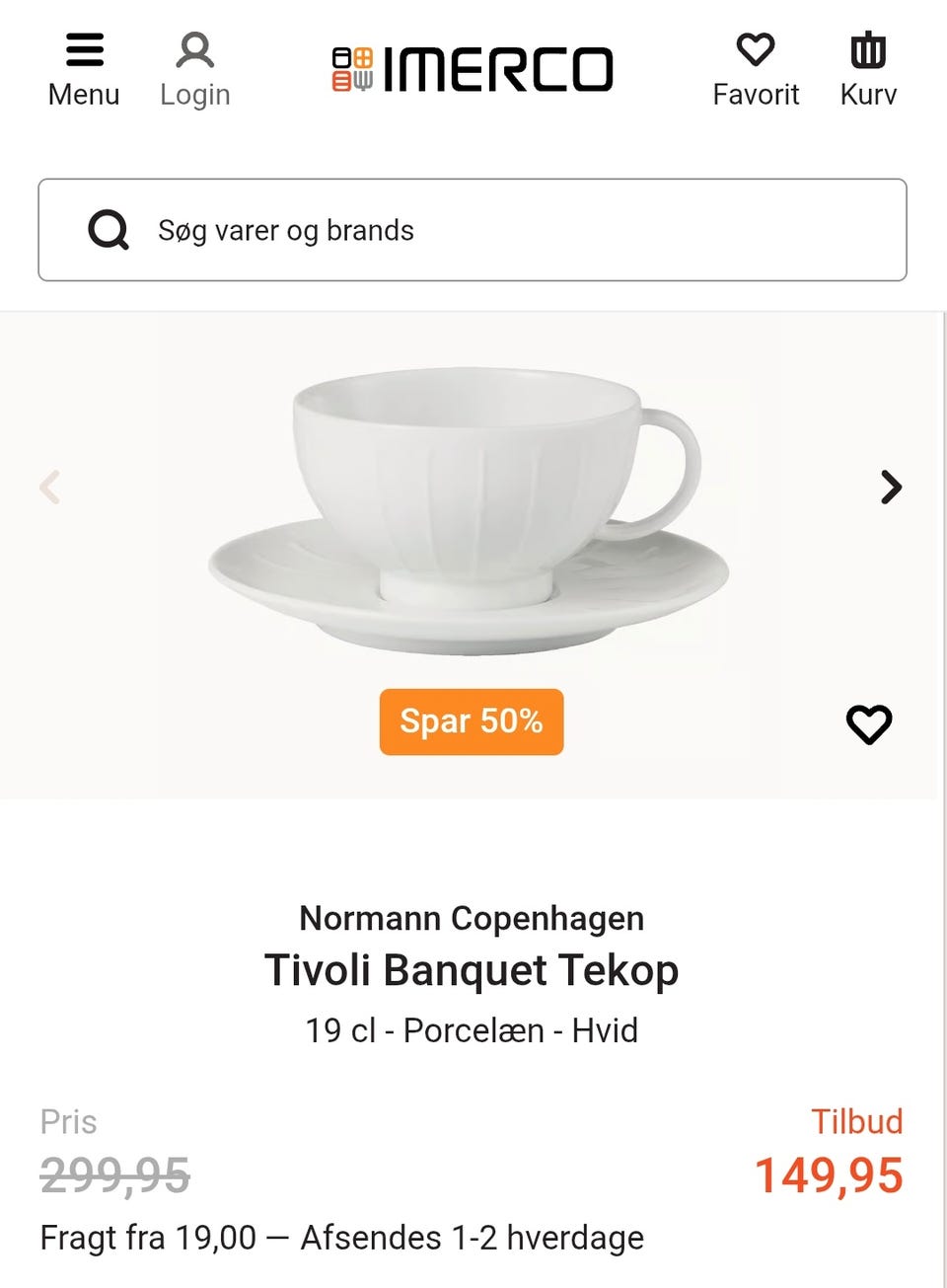Image resolution: width=947 pixels, height=1288 pixels.
Task: Click the Login label text
Action: pos(194,95)
